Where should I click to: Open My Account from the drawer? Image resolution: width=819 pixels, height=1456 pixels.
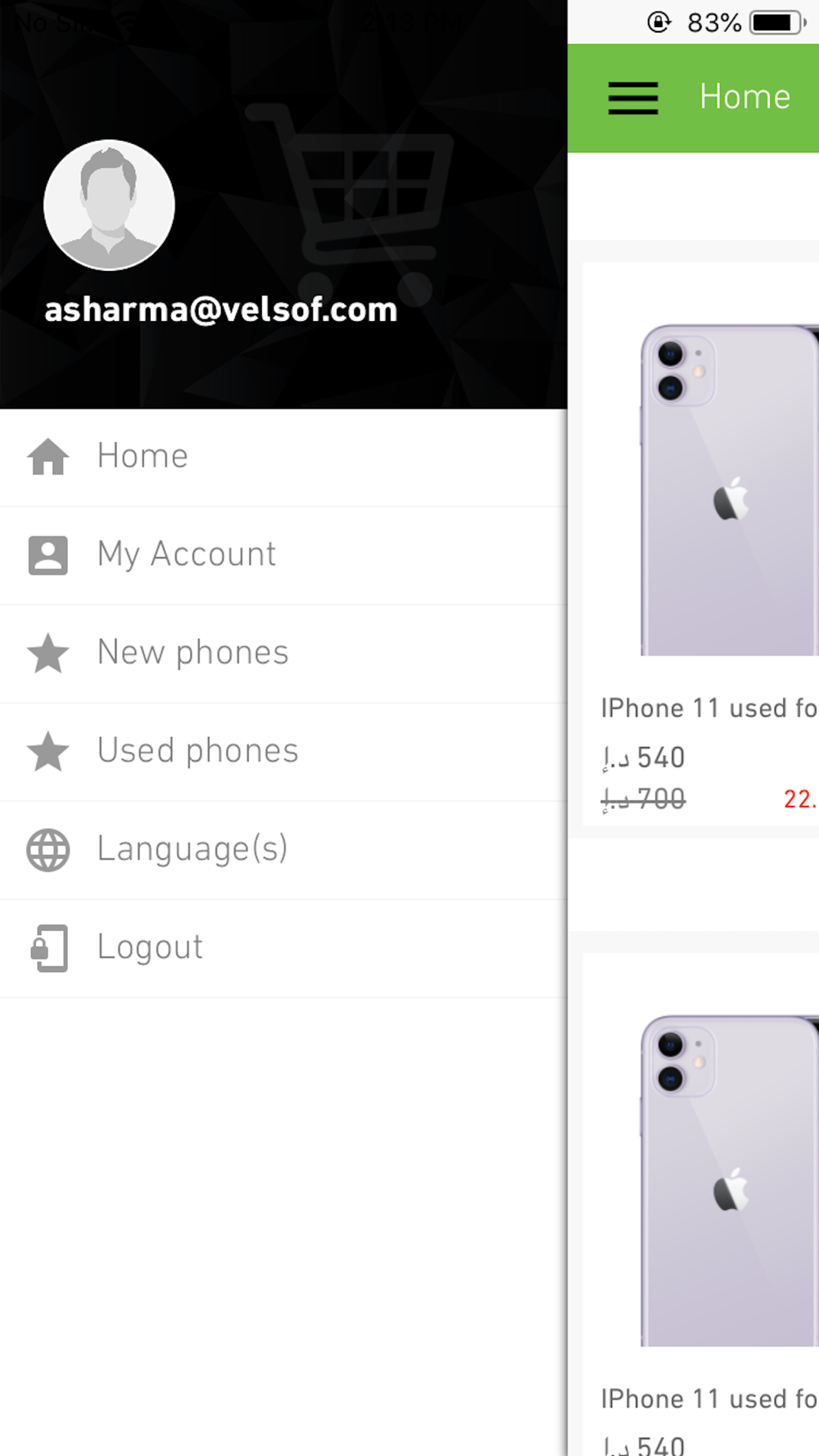[x=283, y=555]
